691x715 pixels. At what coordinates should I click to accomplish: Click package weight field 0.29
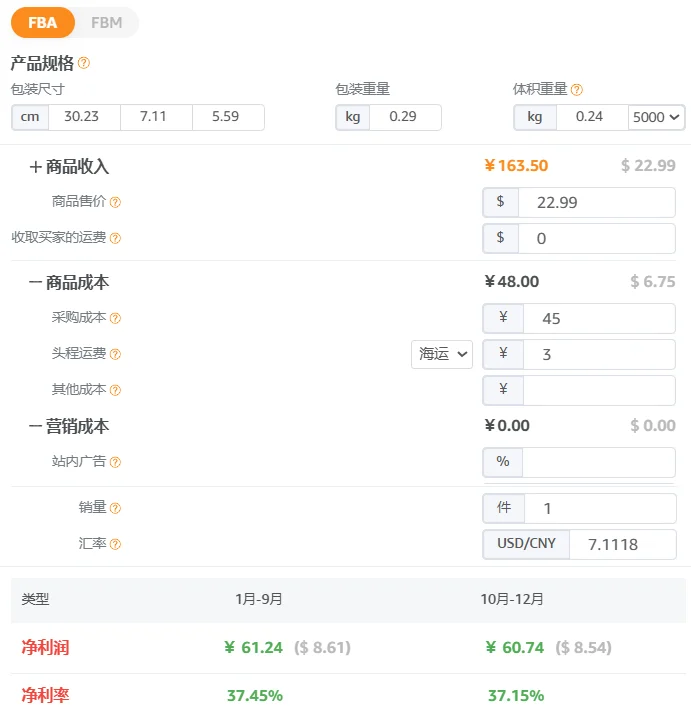tap(405, 117)
